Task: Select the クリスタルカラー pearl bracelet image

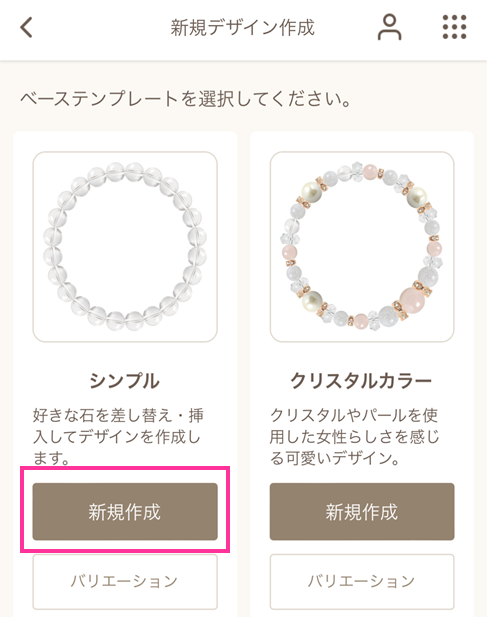Action: pyautogui.click(x=362, y=247)
